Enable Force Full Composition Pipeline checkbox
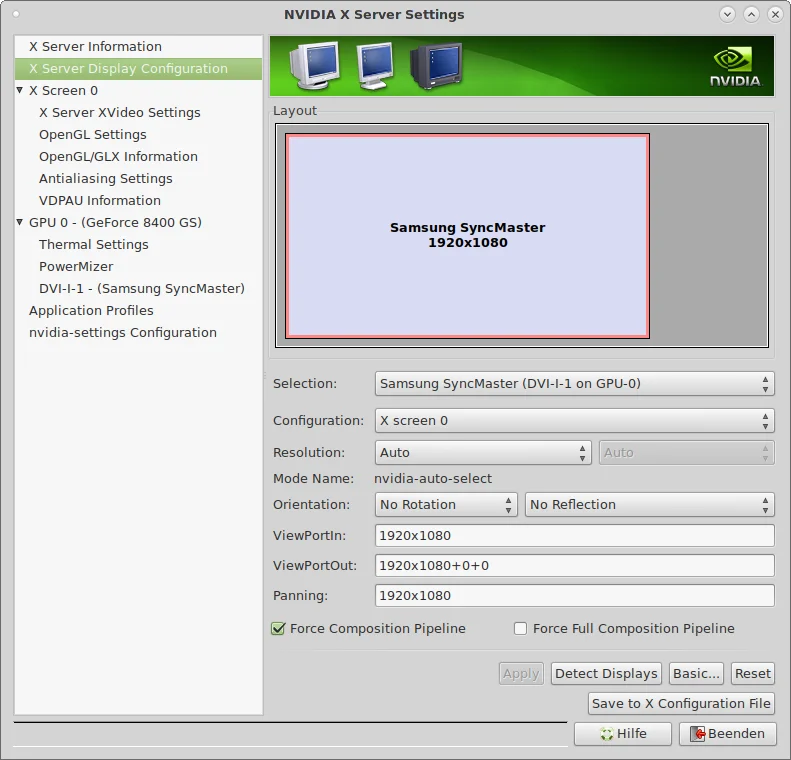This screenshot has width=791, height=760. (x=520, y=628)
